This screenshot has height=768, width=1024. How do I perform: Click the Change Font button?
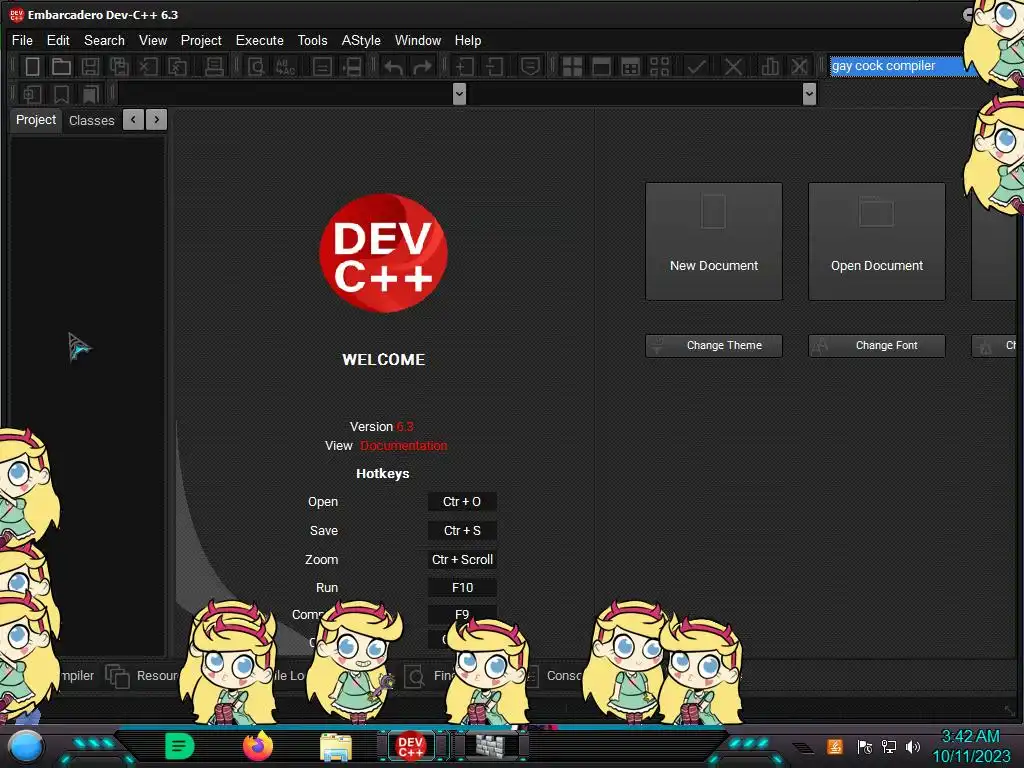pyautogui.click(x=876, y=345)
